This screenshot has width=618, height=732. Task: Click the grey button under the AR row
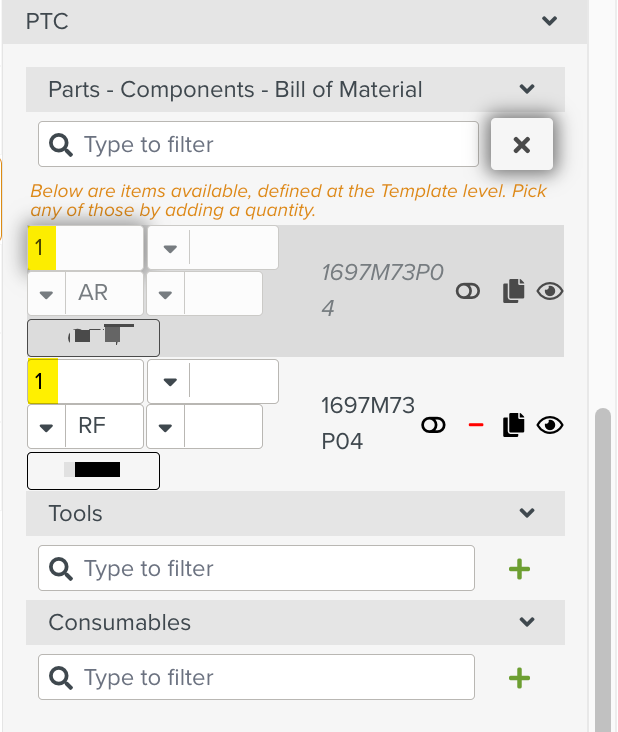coord(93,338)
